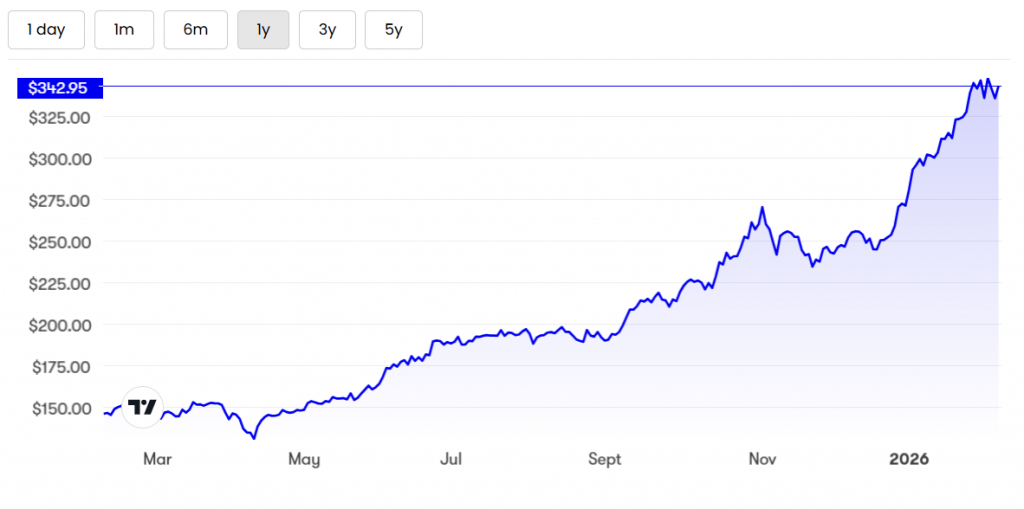Viewport: 1024px width, 509px height.
Task: Select the May time axis label
Action: (303, 459)
